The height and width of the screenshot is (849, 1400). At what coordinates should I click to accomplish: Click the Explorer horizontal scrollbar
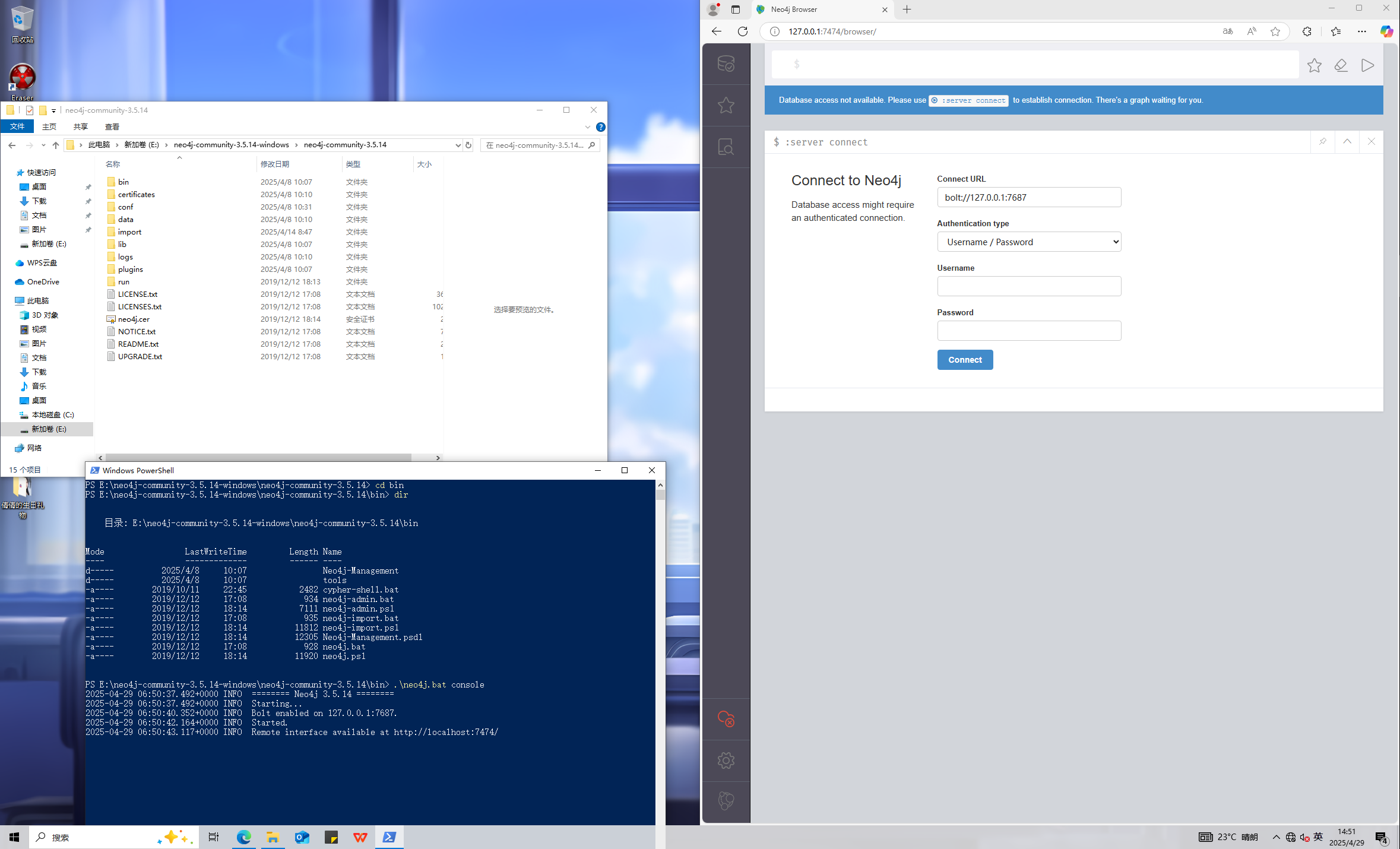(x=258, y=458)
